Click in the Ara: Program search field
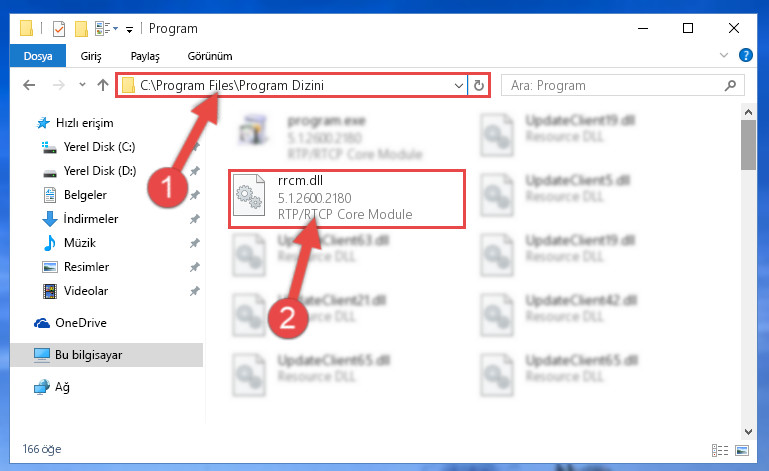Viewport: 769px width, 471px height. [615, 85]
